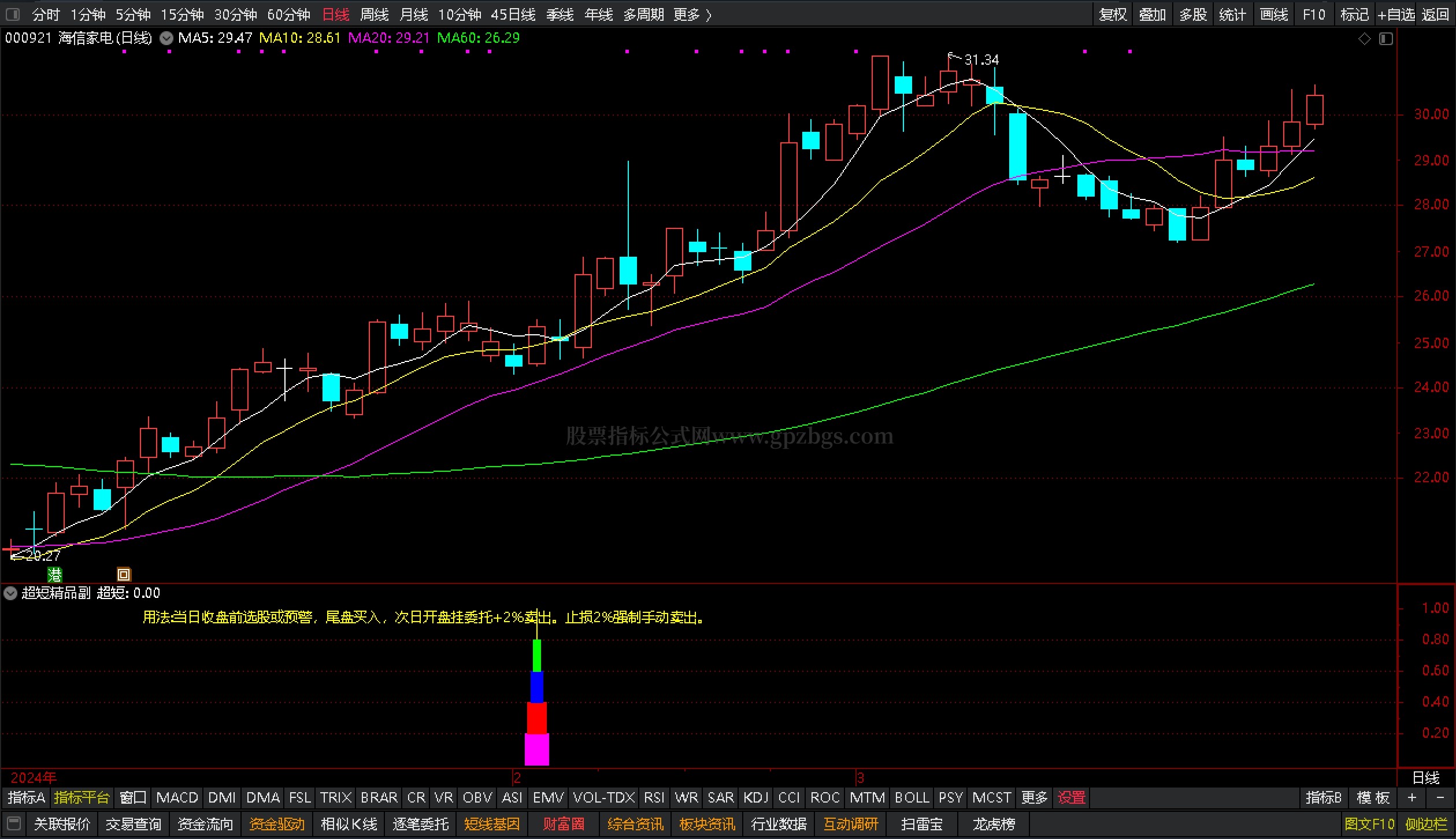
Task: Toggle the right info panel icon beside the diamond
Action: [x=1386, y=39]
